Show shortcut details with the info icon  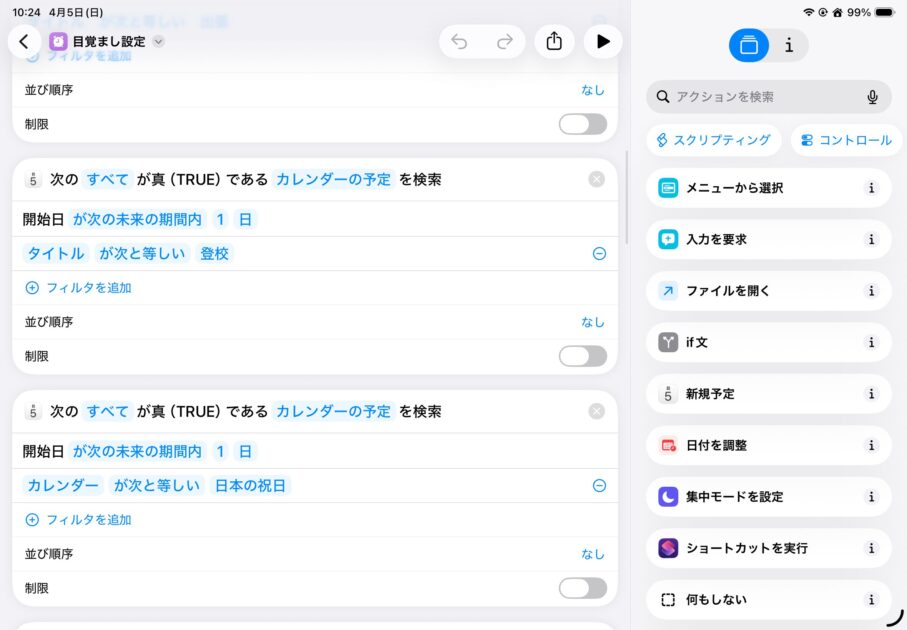click(x=789, y=45)
